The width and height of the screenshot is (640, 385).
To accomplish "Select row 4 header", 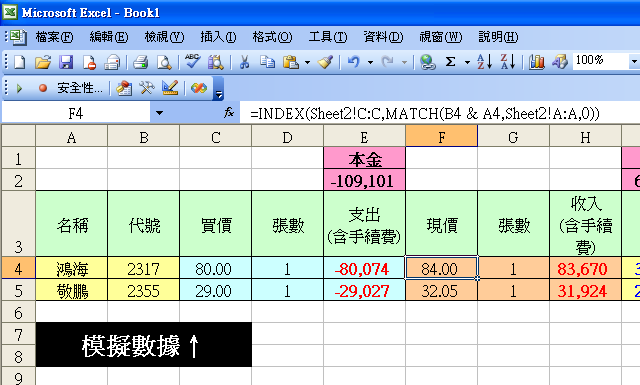I will point(18,268).
